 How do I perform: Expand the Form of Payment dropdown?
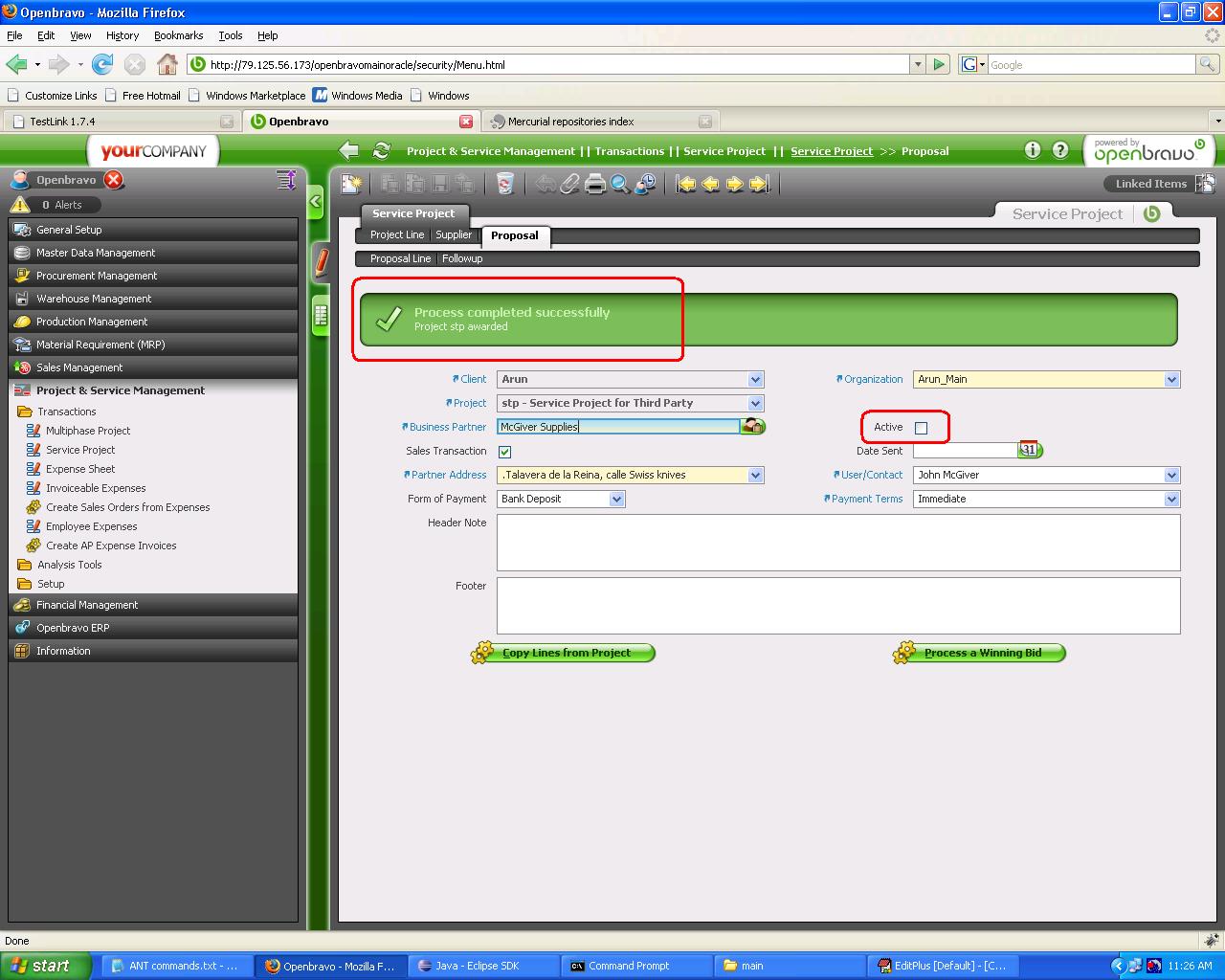coord(617,499)
